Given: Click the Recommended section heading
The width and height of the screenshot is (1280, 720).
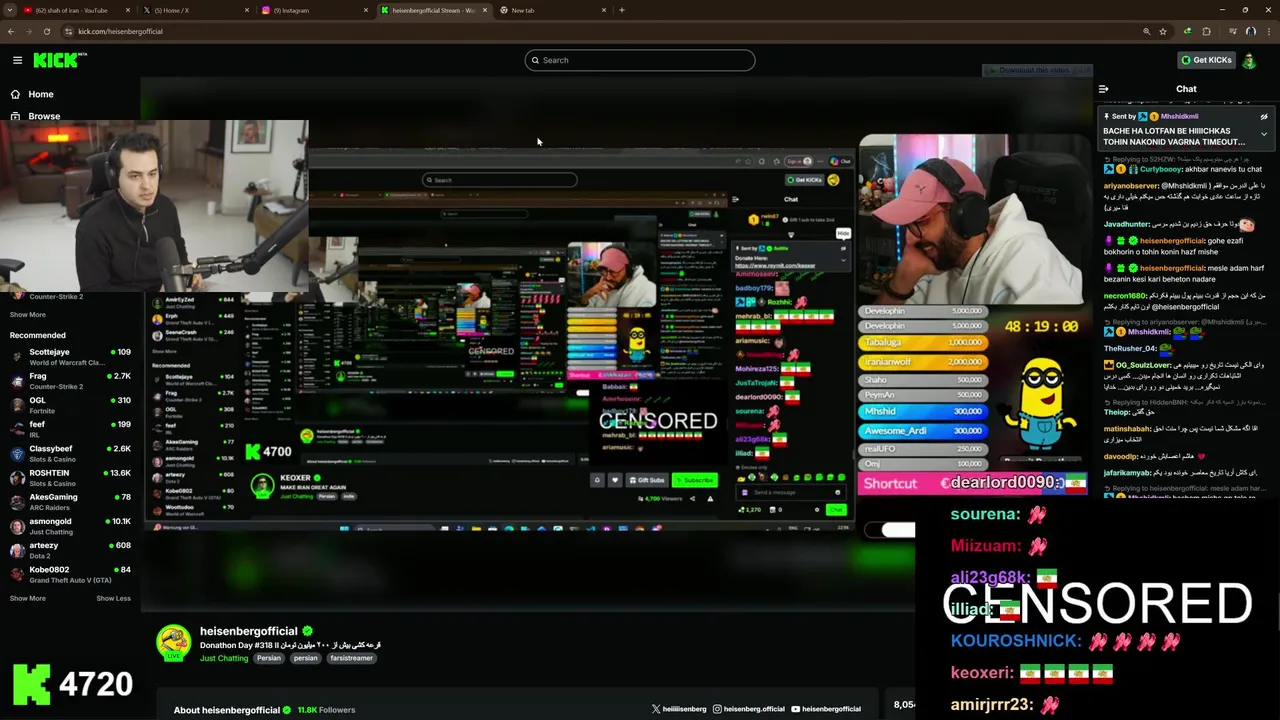Looking at the screenshot, I should click(38, 335).
